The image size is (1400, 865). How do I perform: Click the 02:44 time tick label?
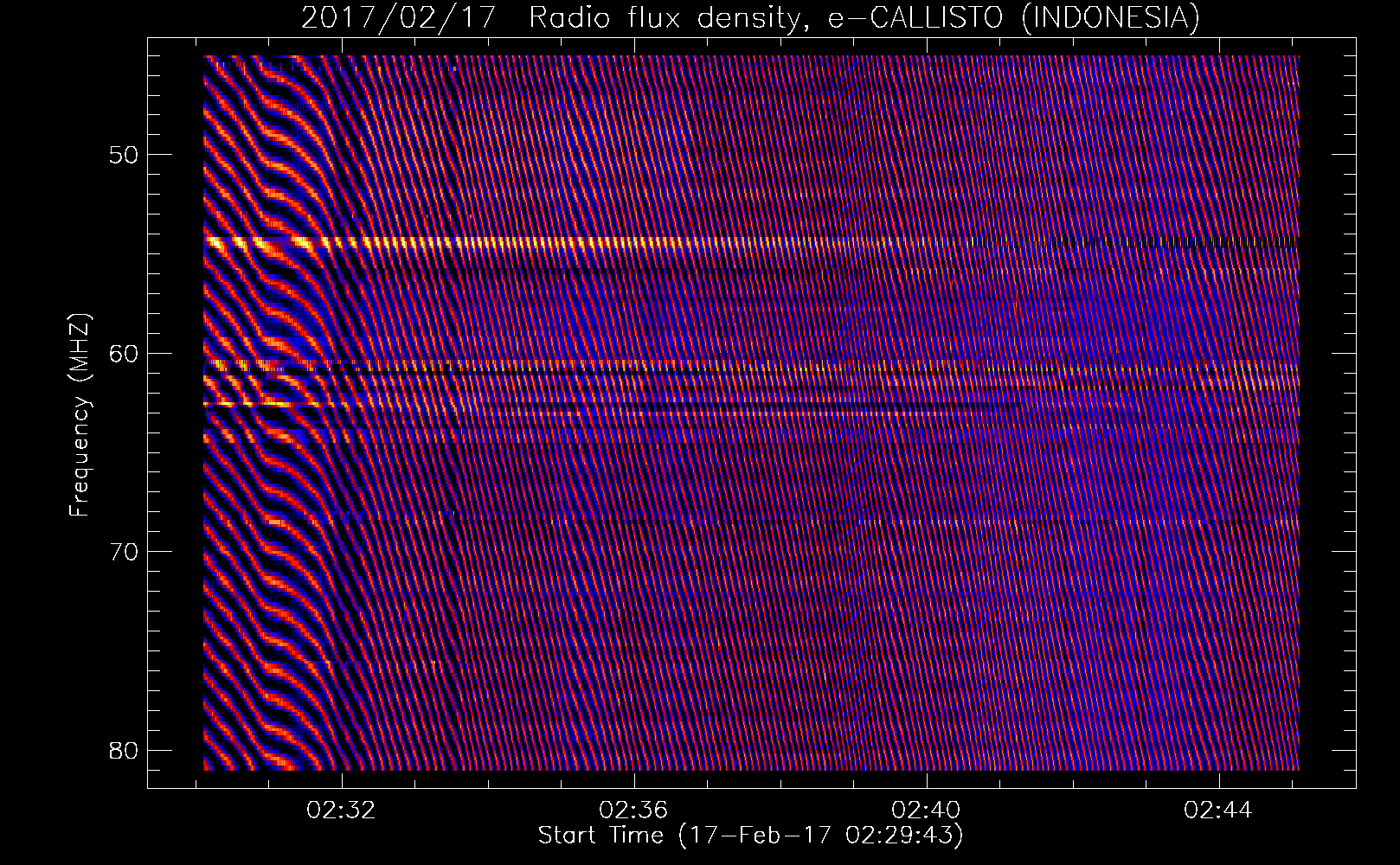click(x=1219, y=811)
